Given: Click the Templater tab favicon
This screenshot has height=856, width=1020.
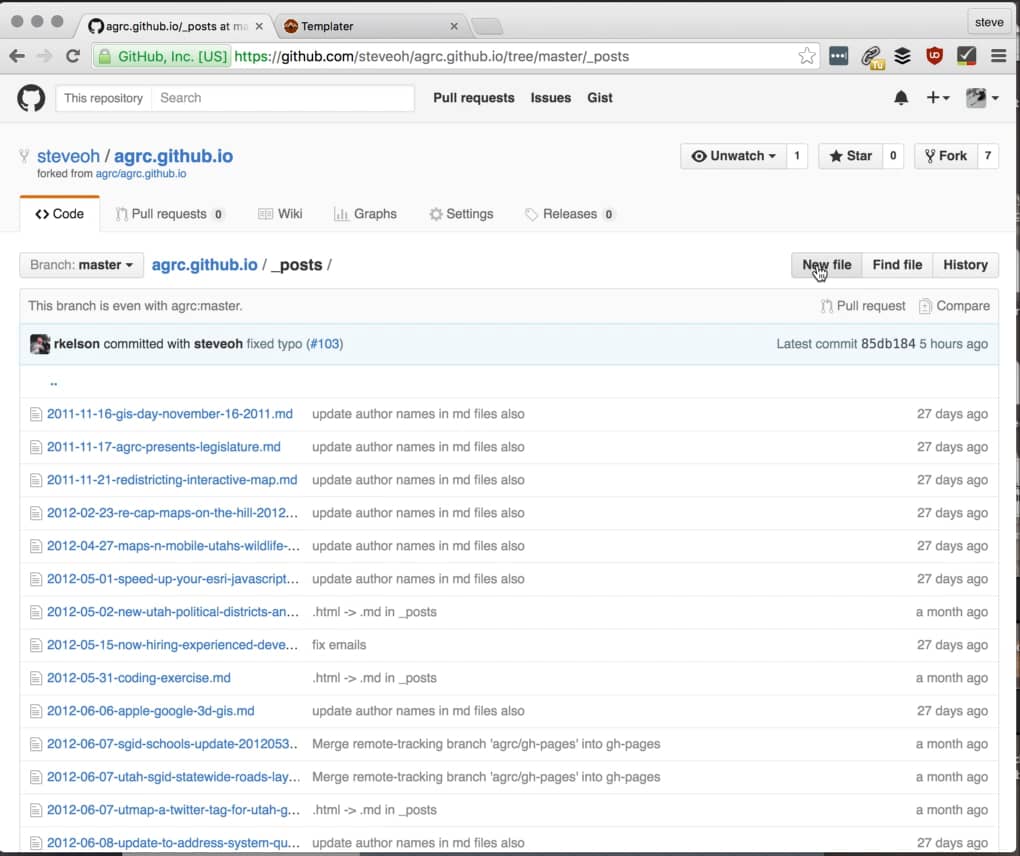Looking at the screenshot, I should (x=291, y=26).
